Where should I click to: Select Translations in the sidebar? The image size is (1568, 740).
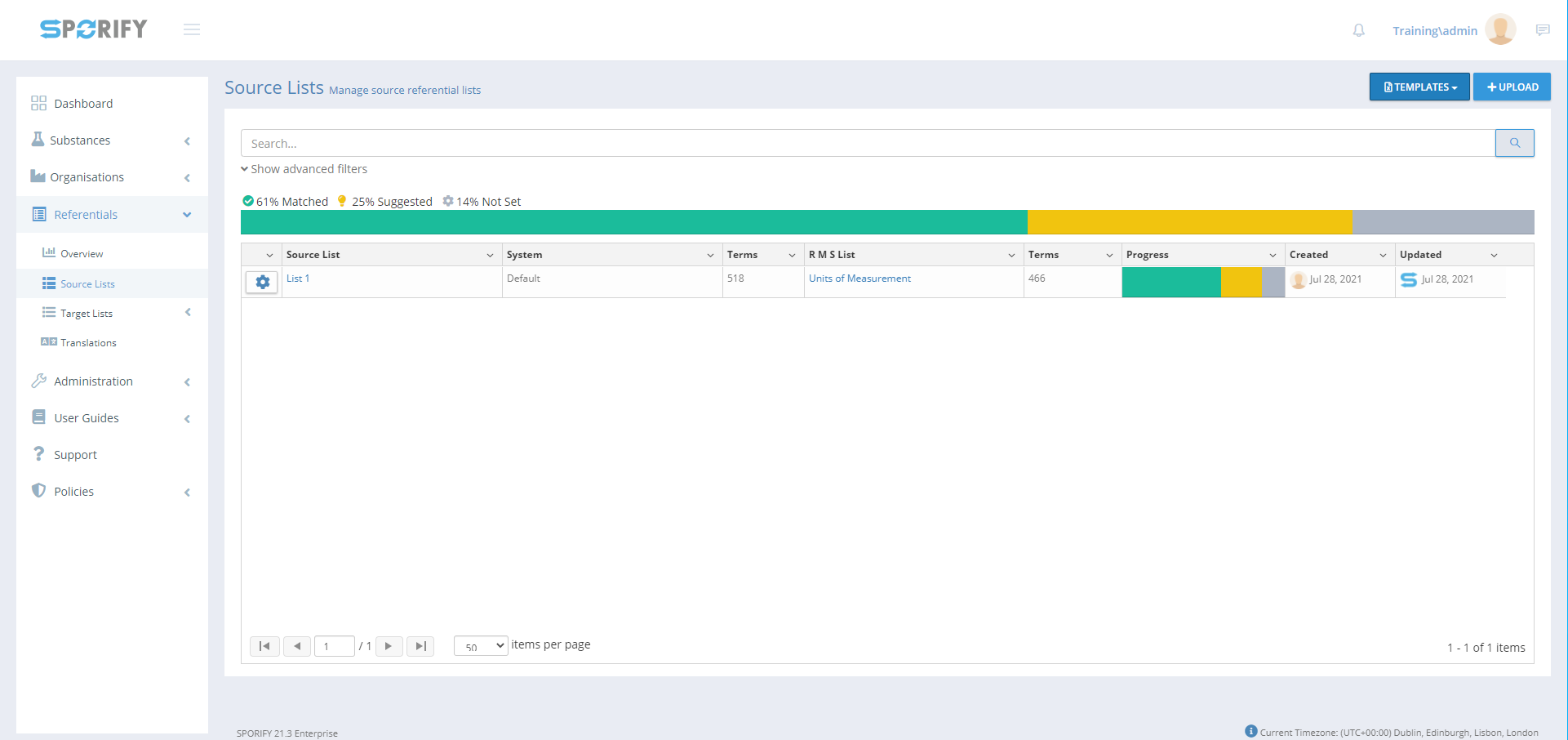[88, 343]
